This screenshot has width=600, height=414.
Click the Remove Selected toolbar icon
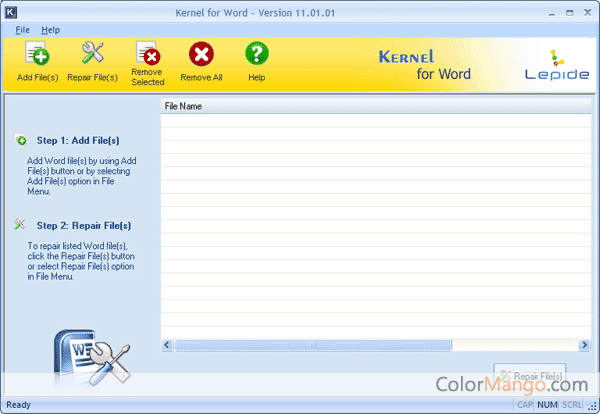tap(148, 52)
